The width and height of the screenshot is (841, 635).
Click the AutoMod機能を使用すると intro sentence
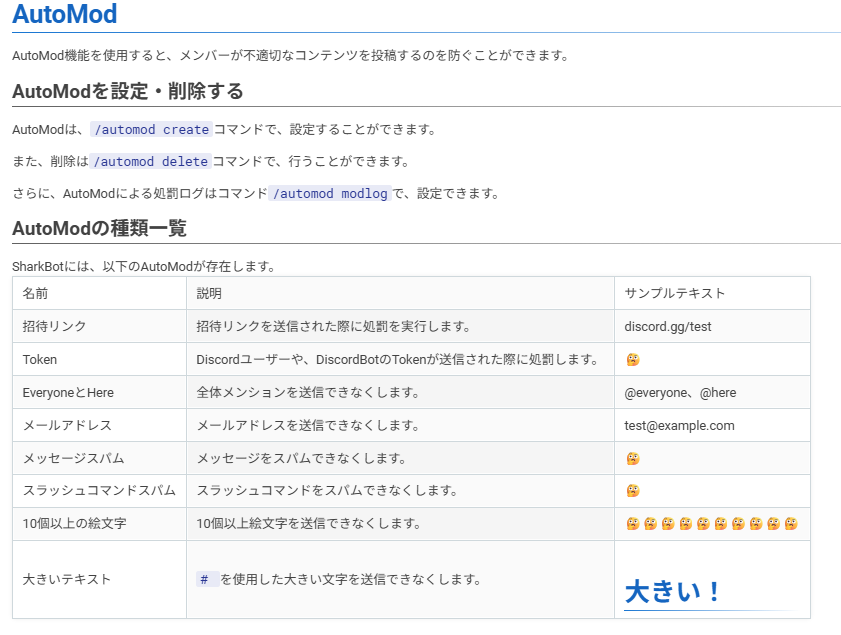coord(290,55)
